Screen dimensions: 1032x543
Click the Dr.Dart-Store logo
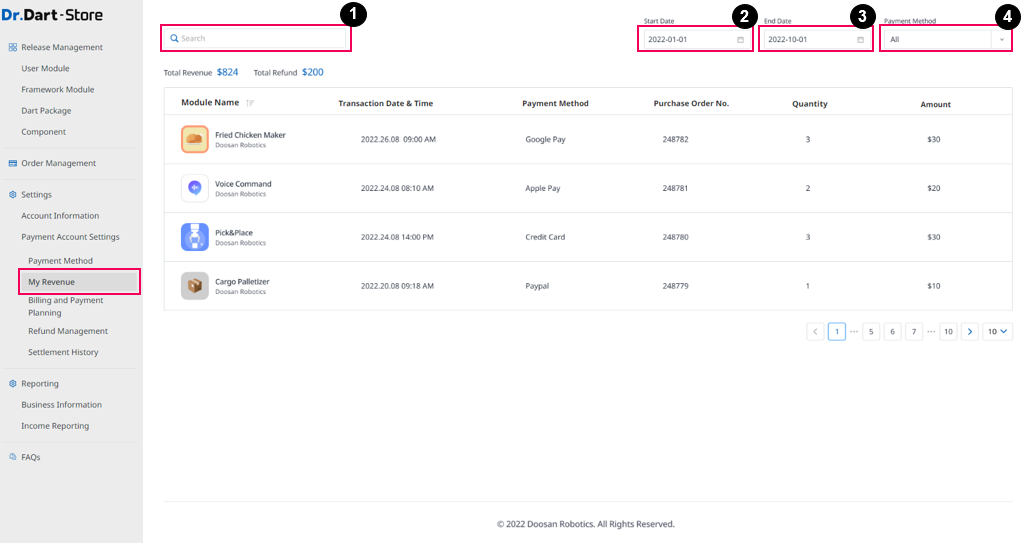click(52, 14)
